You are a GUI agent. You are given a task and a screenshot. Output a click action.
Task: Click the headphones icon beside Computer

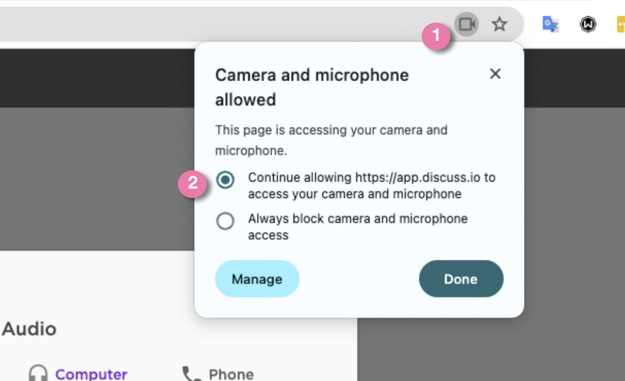pos(38,374)
